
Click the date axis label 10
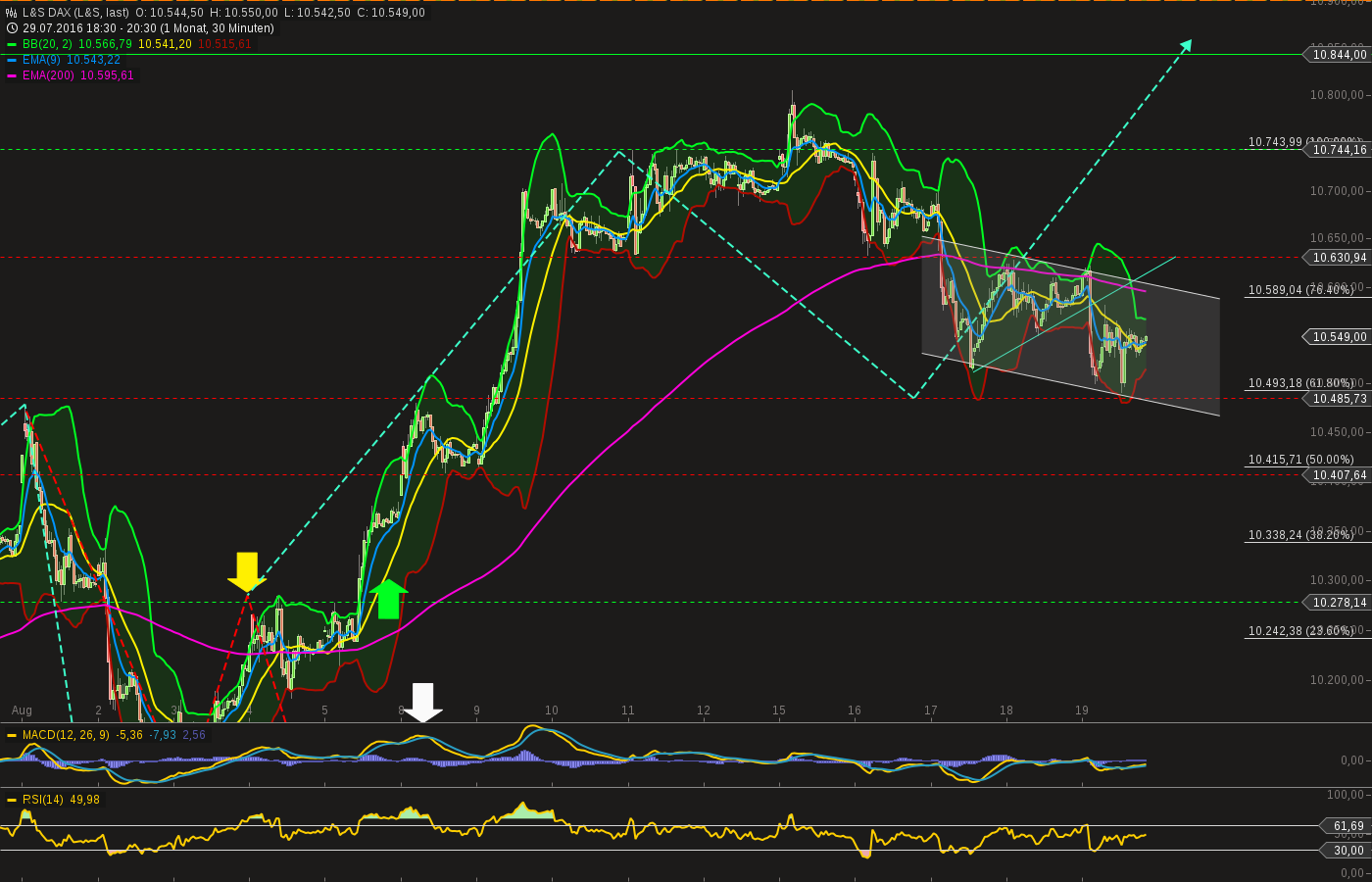tap(552, 710)
